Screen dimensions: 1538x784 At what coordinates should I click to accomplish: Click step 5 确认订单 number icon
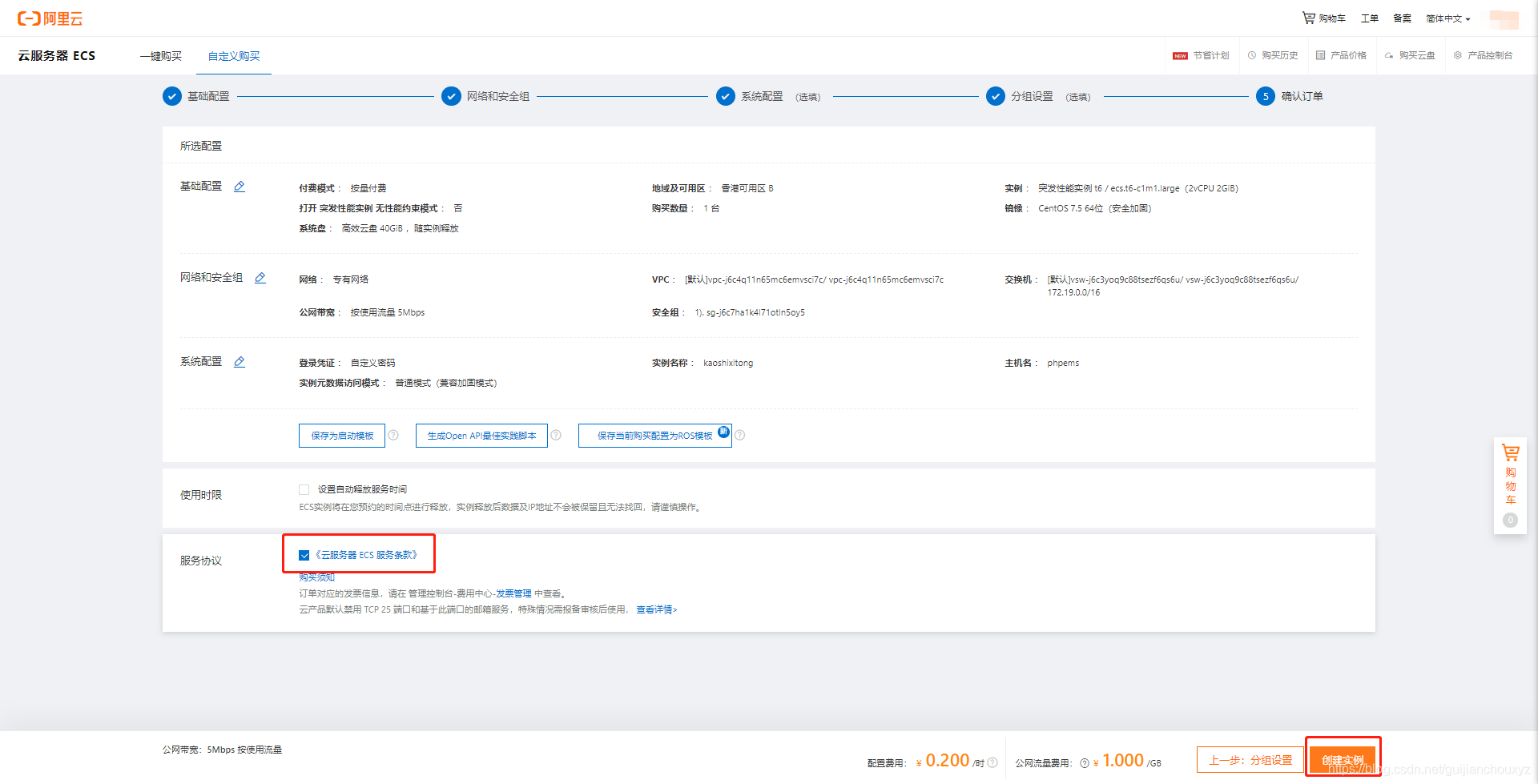pos(1266,96)
